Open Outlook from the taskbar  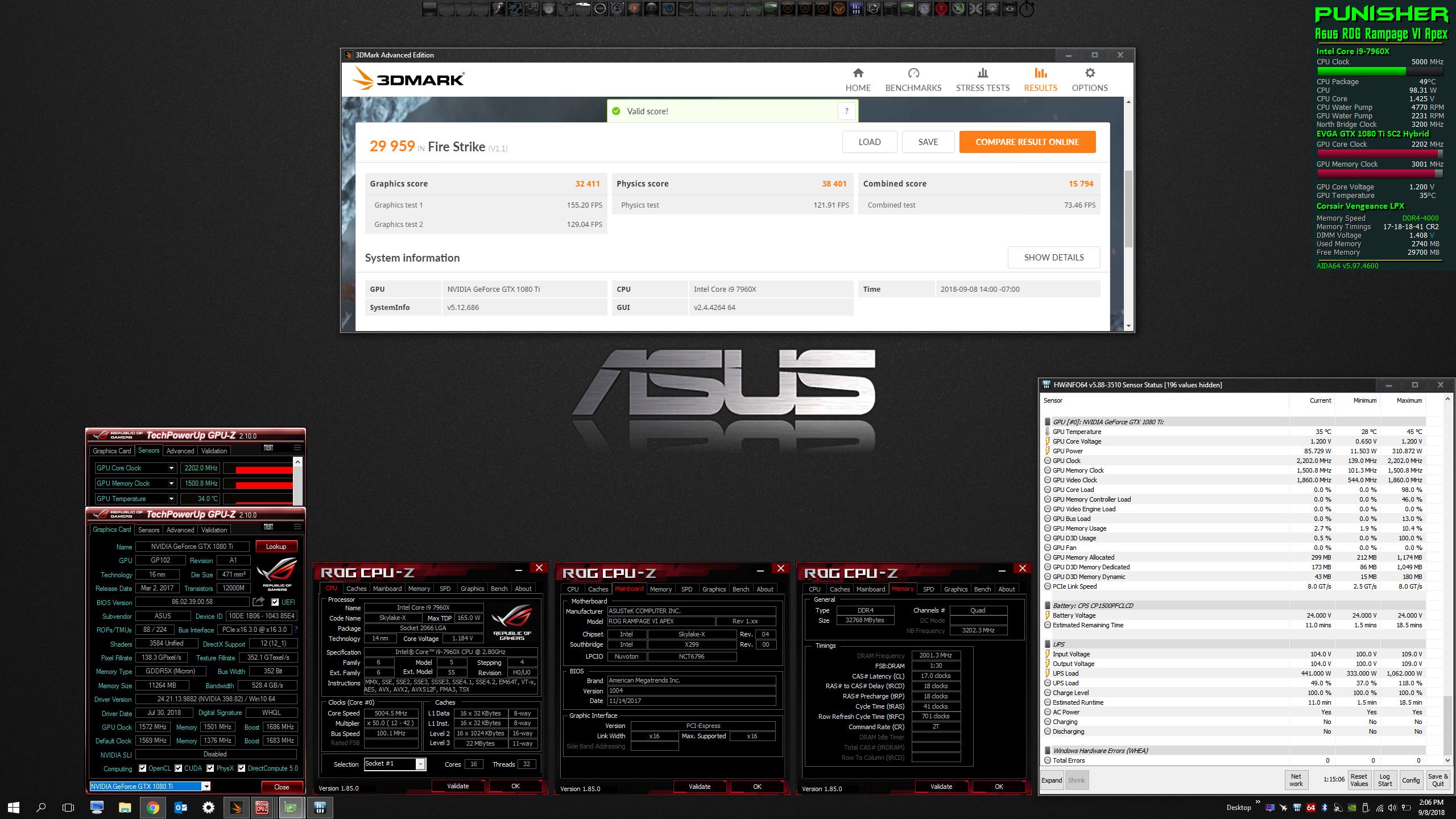pos(181,808)
